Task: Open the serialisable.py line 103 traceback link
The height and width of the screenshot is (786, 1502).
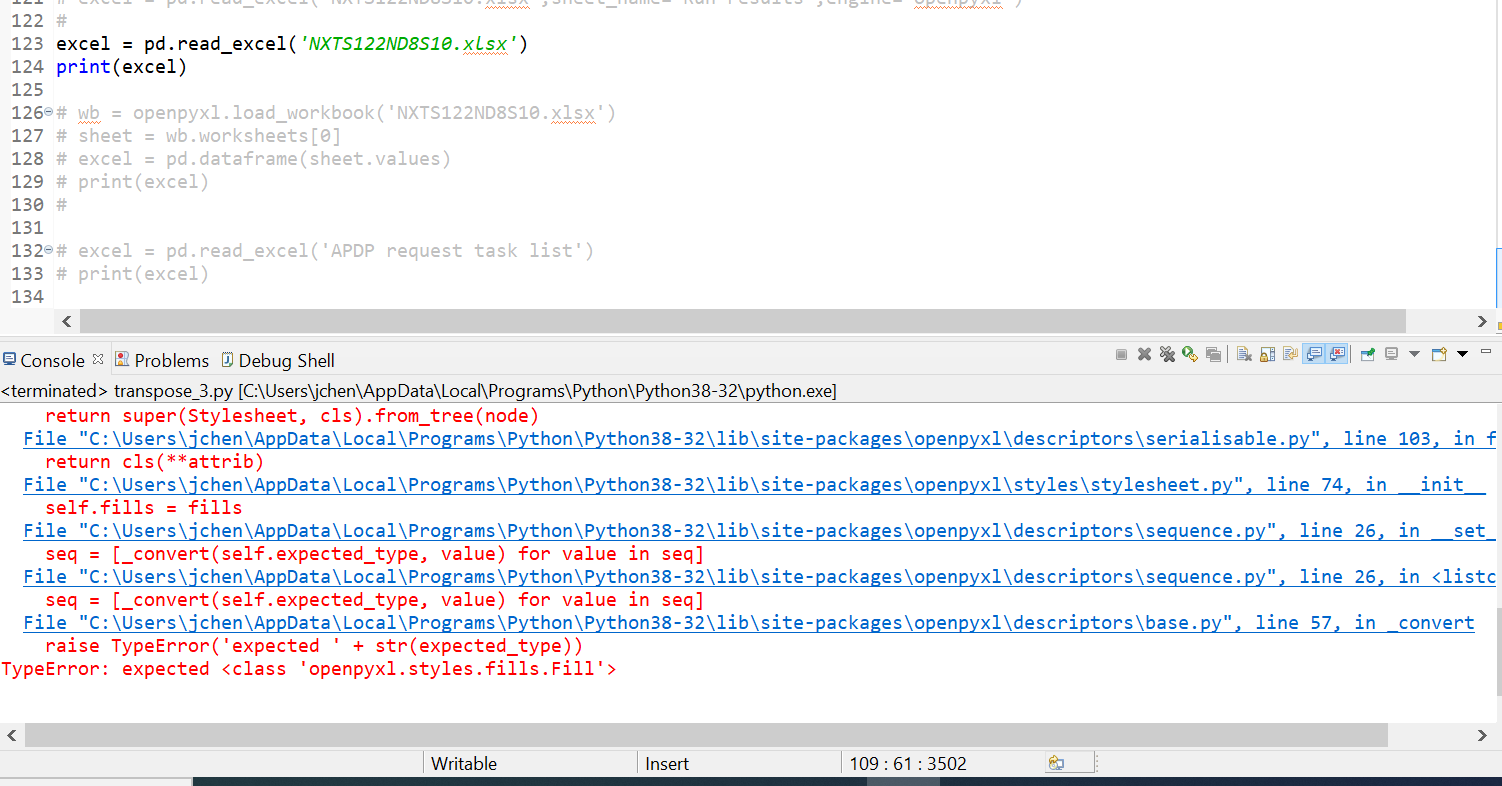Action: [x=760, y=438]
